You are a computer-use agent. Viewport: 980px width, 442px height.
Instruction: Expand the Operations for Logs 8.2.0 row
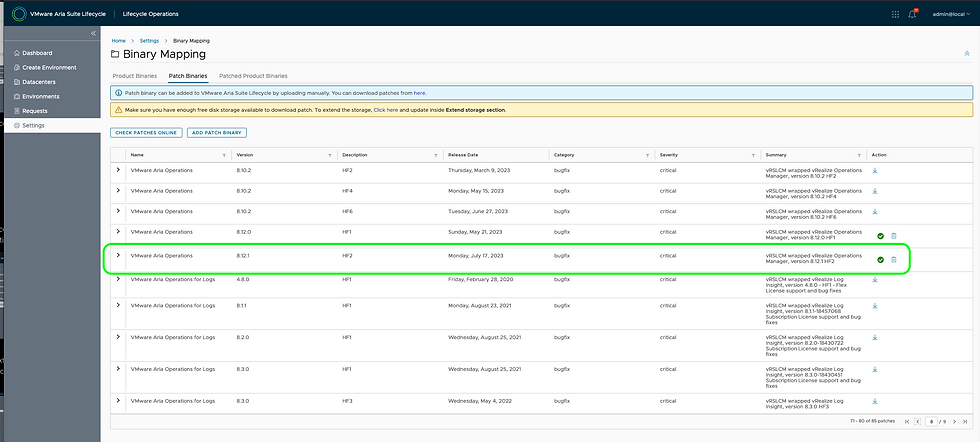point(118,337)
